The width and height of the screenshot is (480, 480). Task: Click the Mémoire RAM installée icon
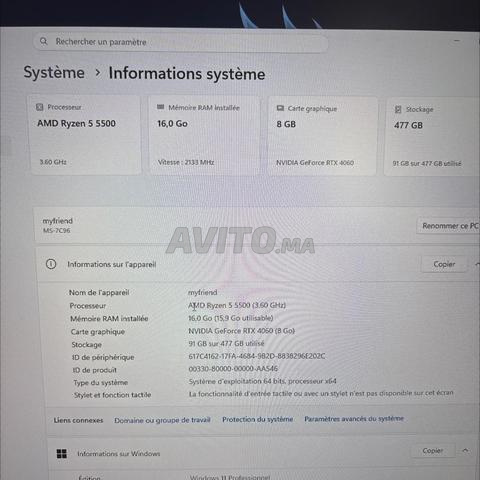(160, 107)
